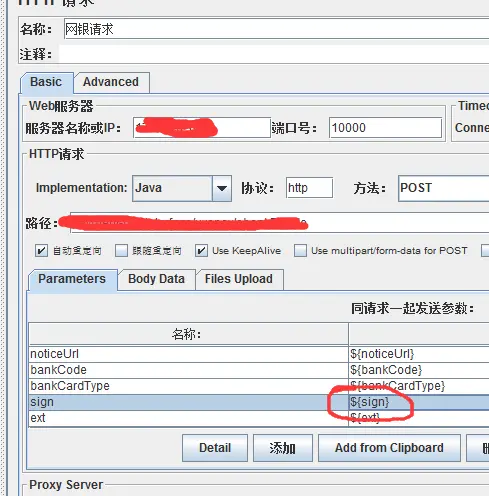Select the ext parameter name cell
This screenshot has height=496, width=489.
[188, 418]
